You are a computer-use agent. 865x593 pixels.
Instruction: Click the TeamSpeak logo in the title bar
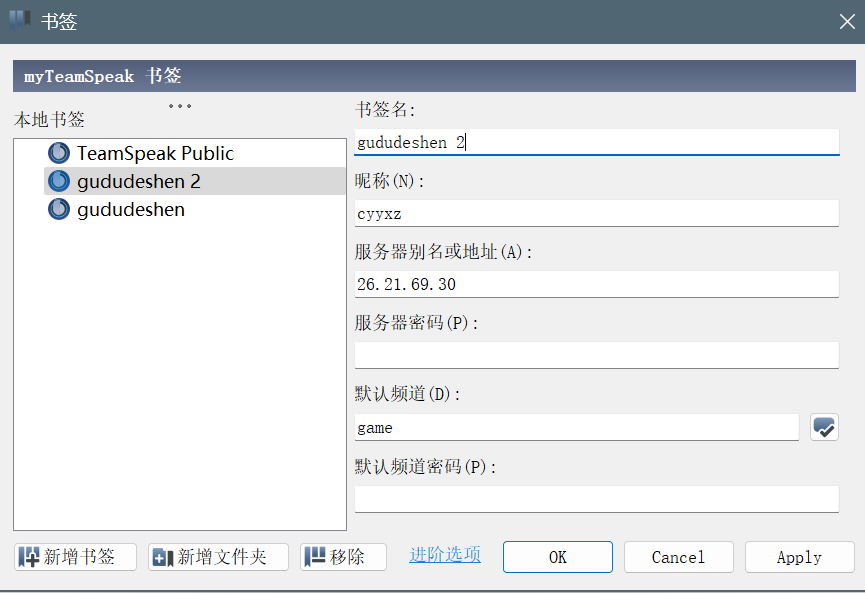click(x=17, y=20)
